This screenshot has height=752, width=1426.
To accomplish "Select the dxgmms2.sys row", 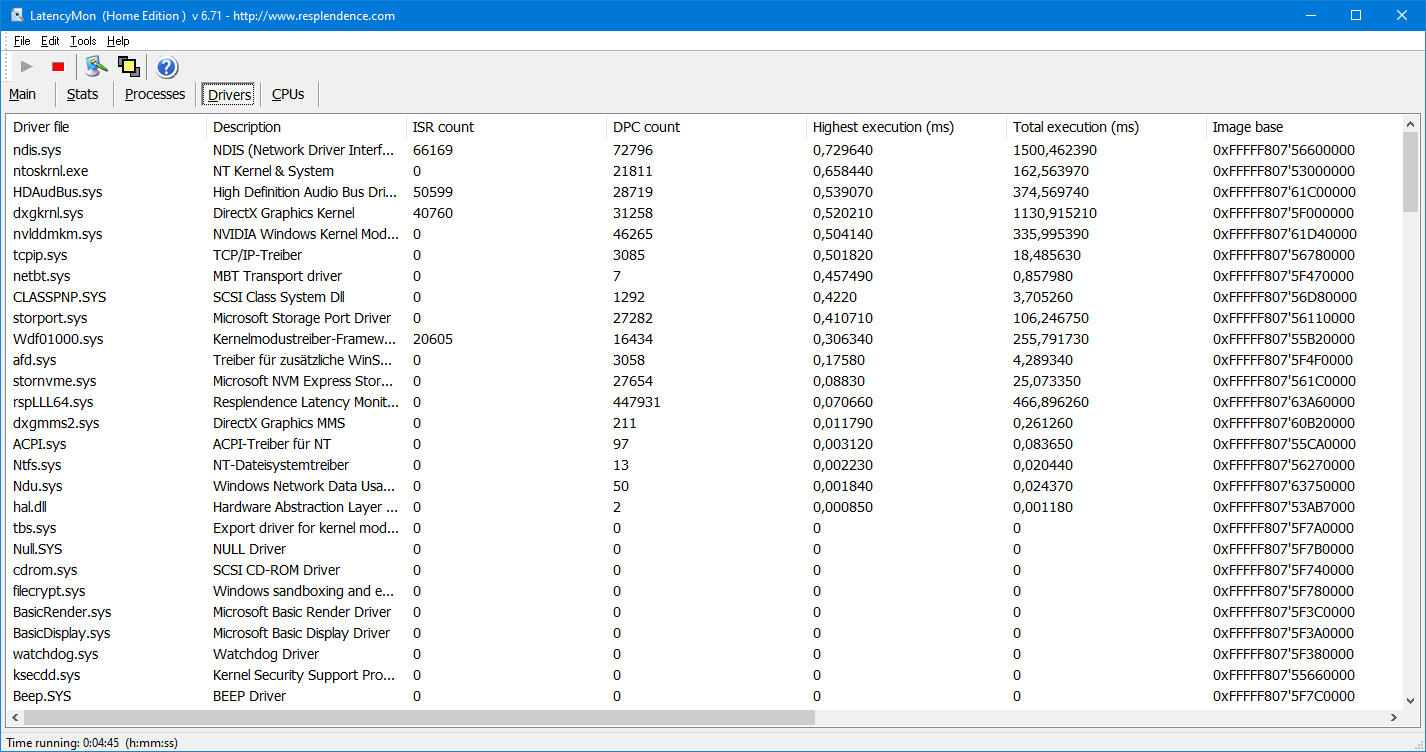I will click(x=704, y=423).
